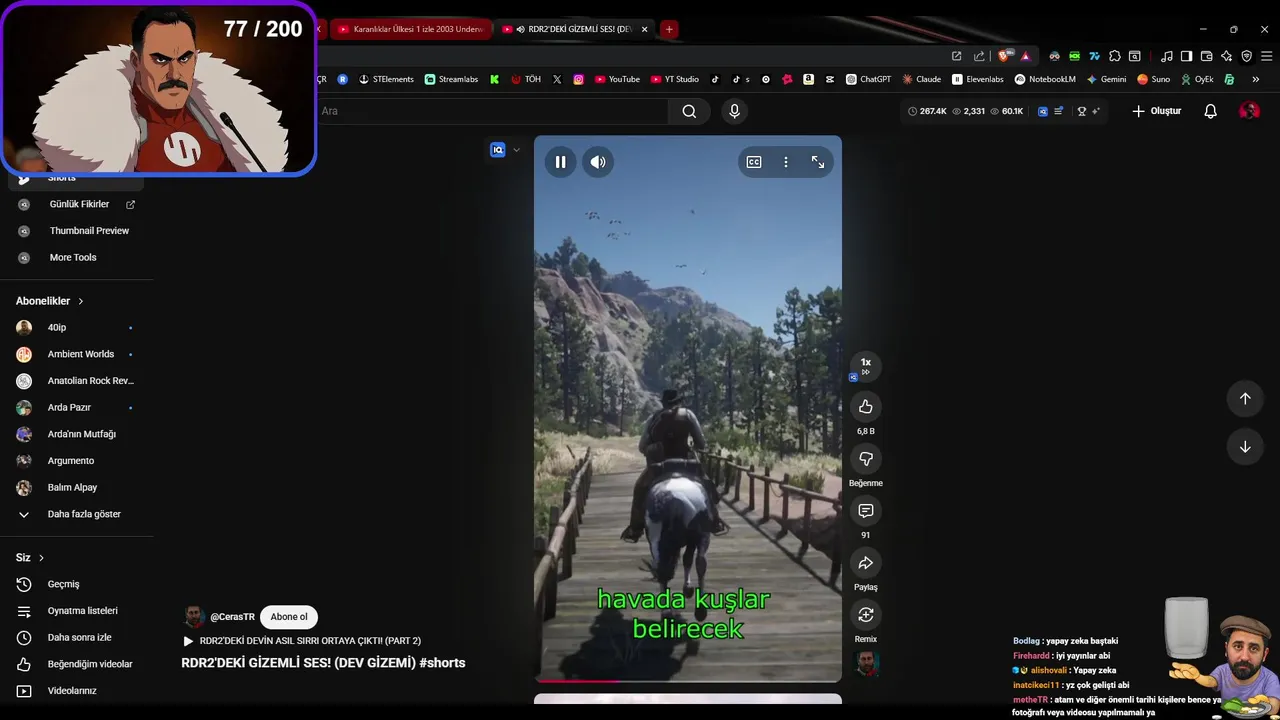Expand the Siz section
The height and width of the screenshot is (720, 1280).
click(x=30, y=557)
